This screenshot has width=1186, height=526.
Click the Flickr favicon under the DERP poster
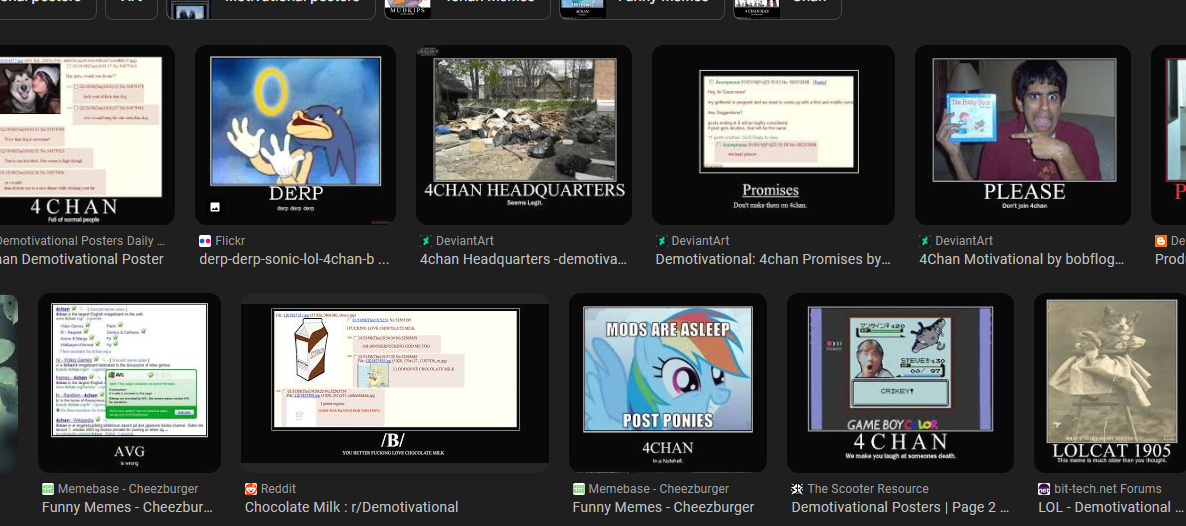click(x=205, y=241)
